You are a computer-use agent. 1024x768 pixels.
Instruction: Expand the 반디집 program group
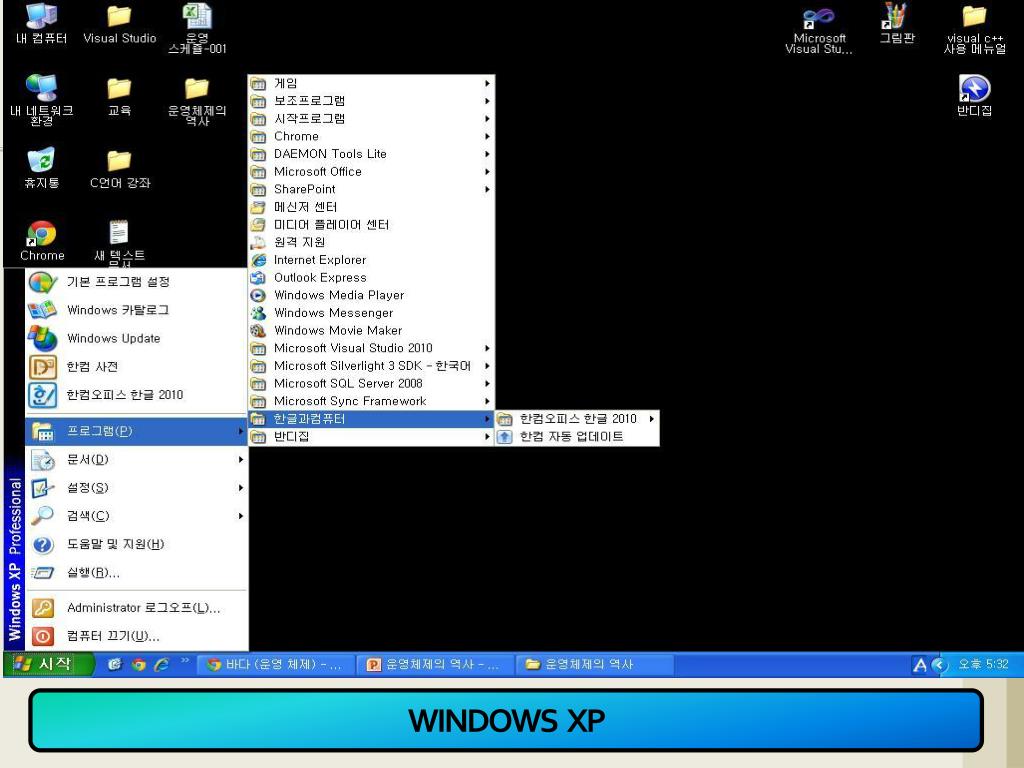coord(371,436)
